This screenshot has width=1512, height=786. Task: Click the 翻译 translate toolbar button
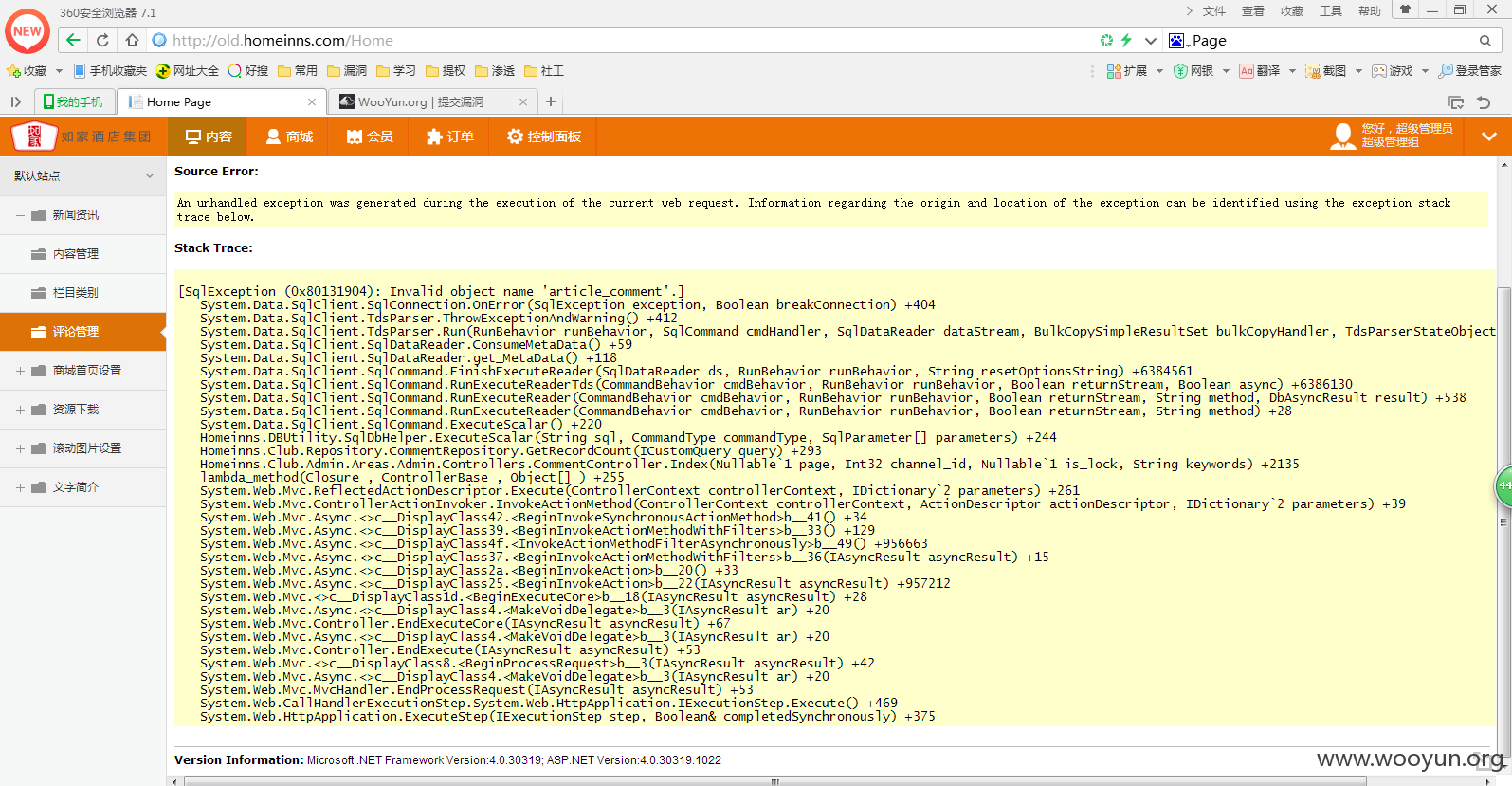click(1260, 71)
